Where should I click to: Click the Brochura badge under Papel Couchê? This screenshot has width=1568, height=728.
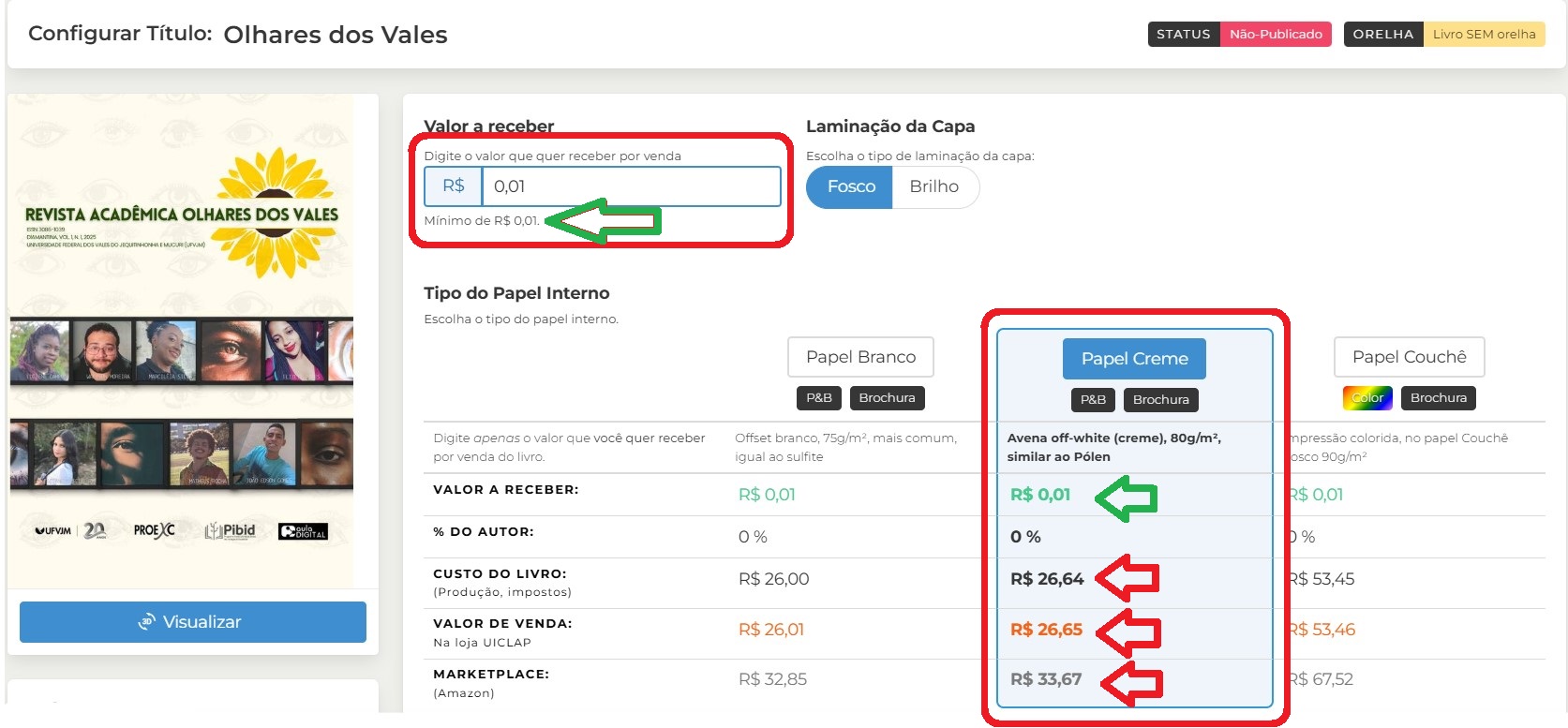coord(1438,398)
